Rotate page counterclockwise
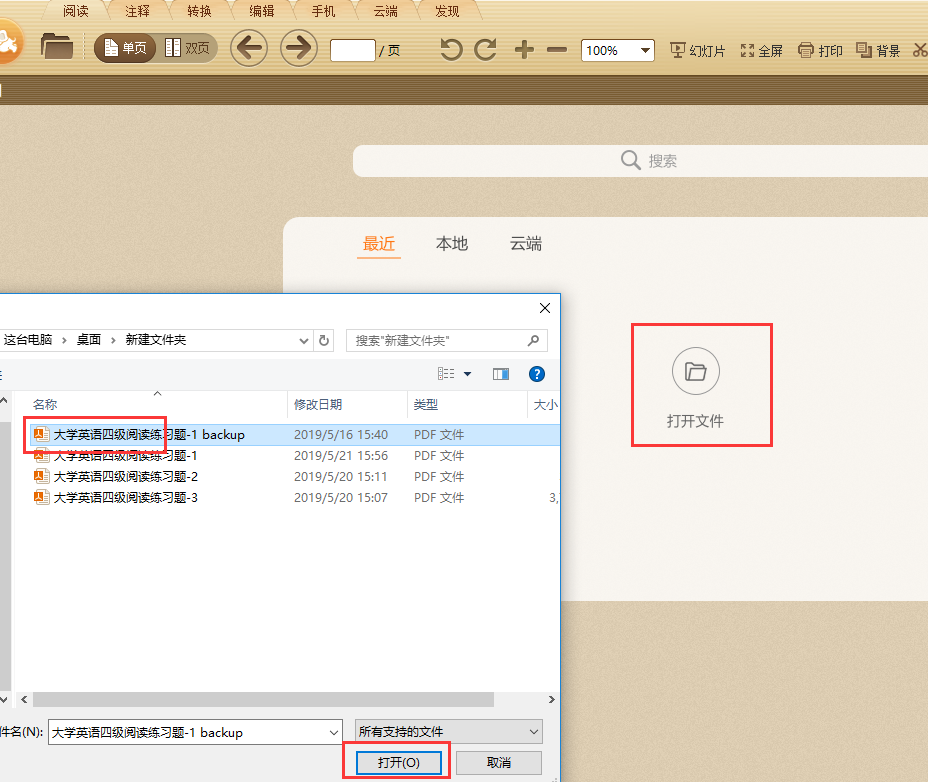 click(x=451, y=50)
